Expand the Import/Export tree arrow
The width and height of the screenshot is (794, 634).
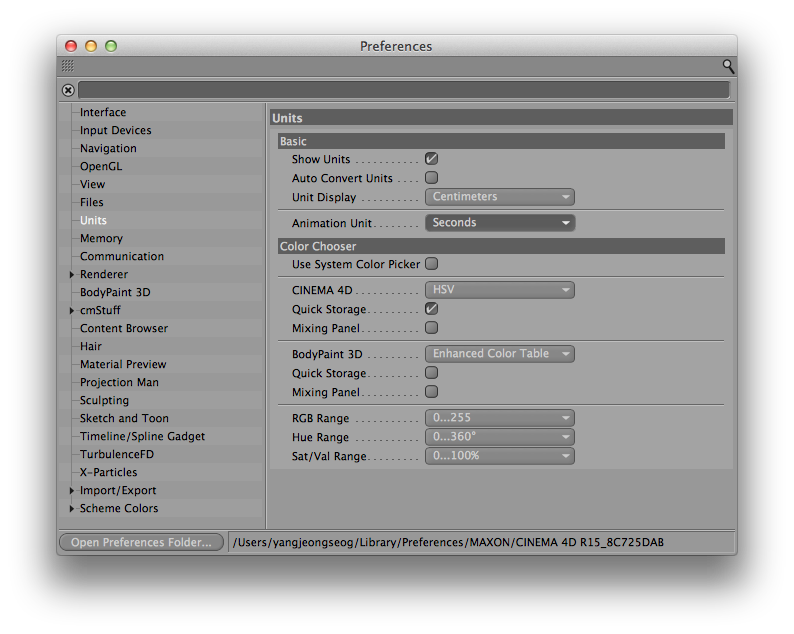[x=71, y=490]
